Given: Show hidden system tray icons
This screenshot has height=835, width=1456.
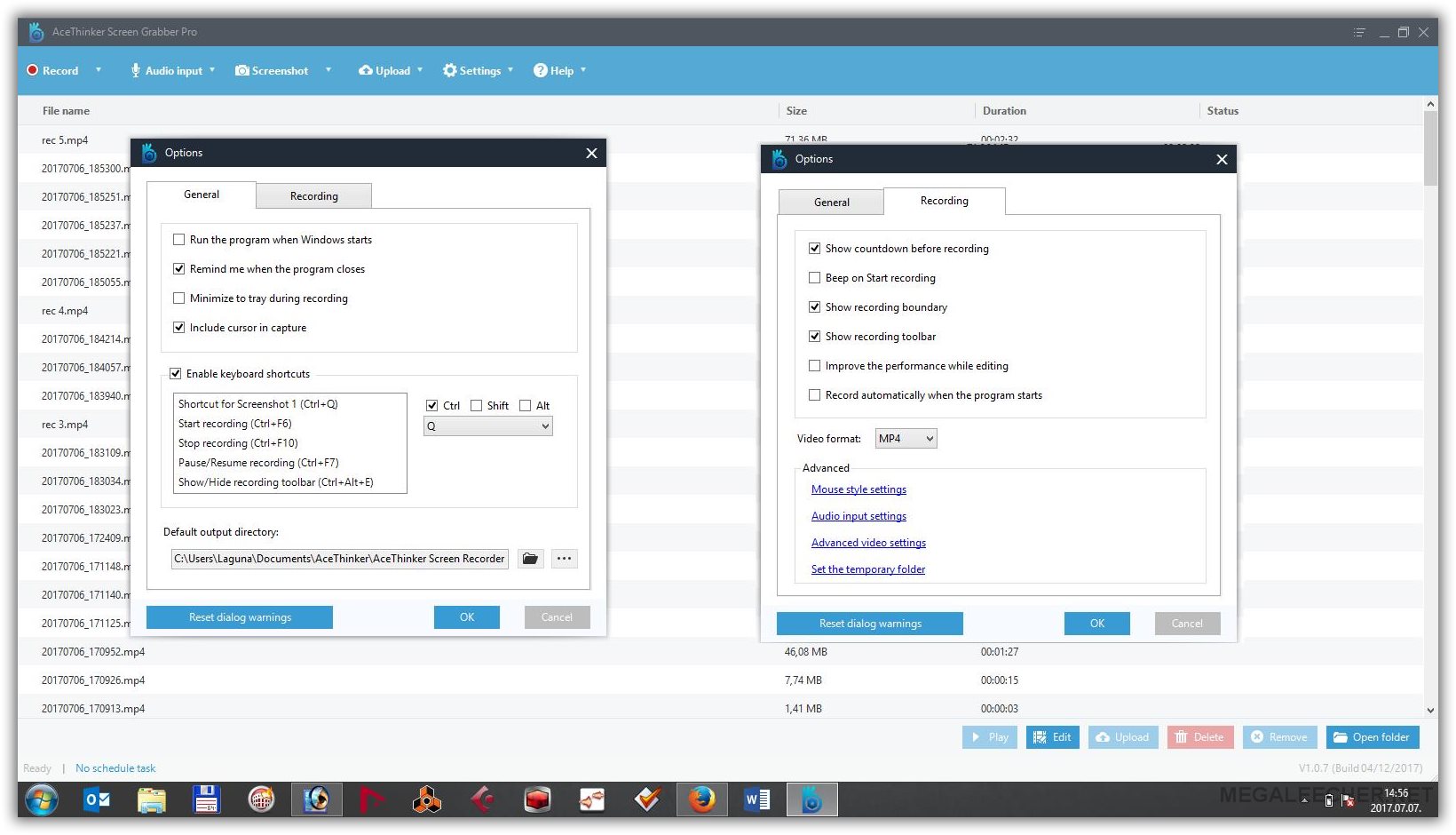Looking at the screenshot, I should [1305, 800].
